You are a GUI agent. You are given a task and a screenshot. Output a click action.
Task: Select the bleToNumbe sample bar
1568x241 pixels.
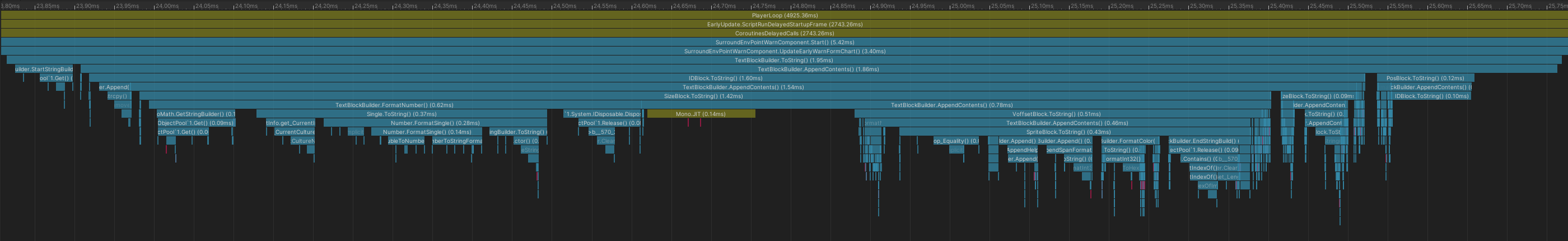click(x=406, y=141)
